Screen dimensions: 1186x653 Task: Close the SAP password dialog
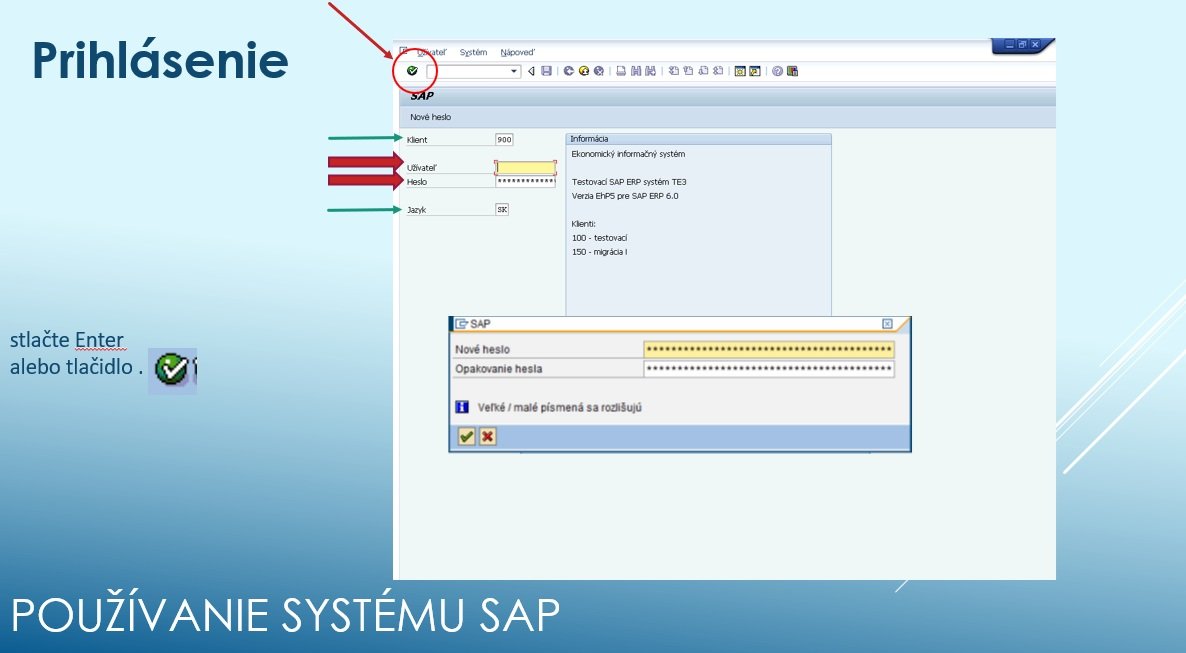[x=887, y=324]
